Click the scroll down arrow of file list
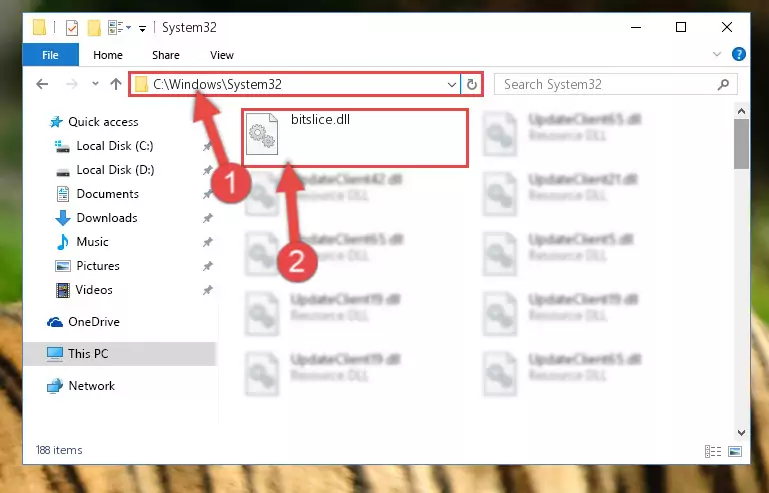Viewport: 769px width, 493px height. [741, 433]
